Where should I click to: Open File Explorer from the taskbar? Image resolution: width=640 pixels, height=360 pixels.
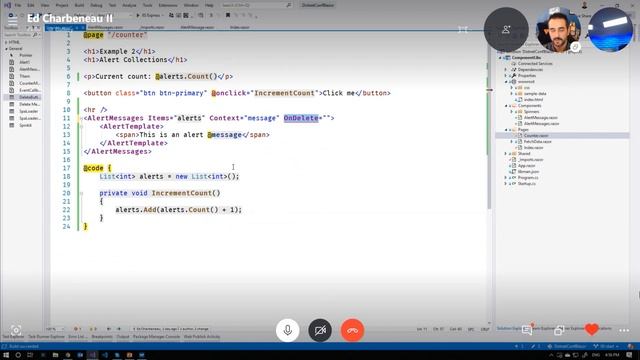[55, 355]
